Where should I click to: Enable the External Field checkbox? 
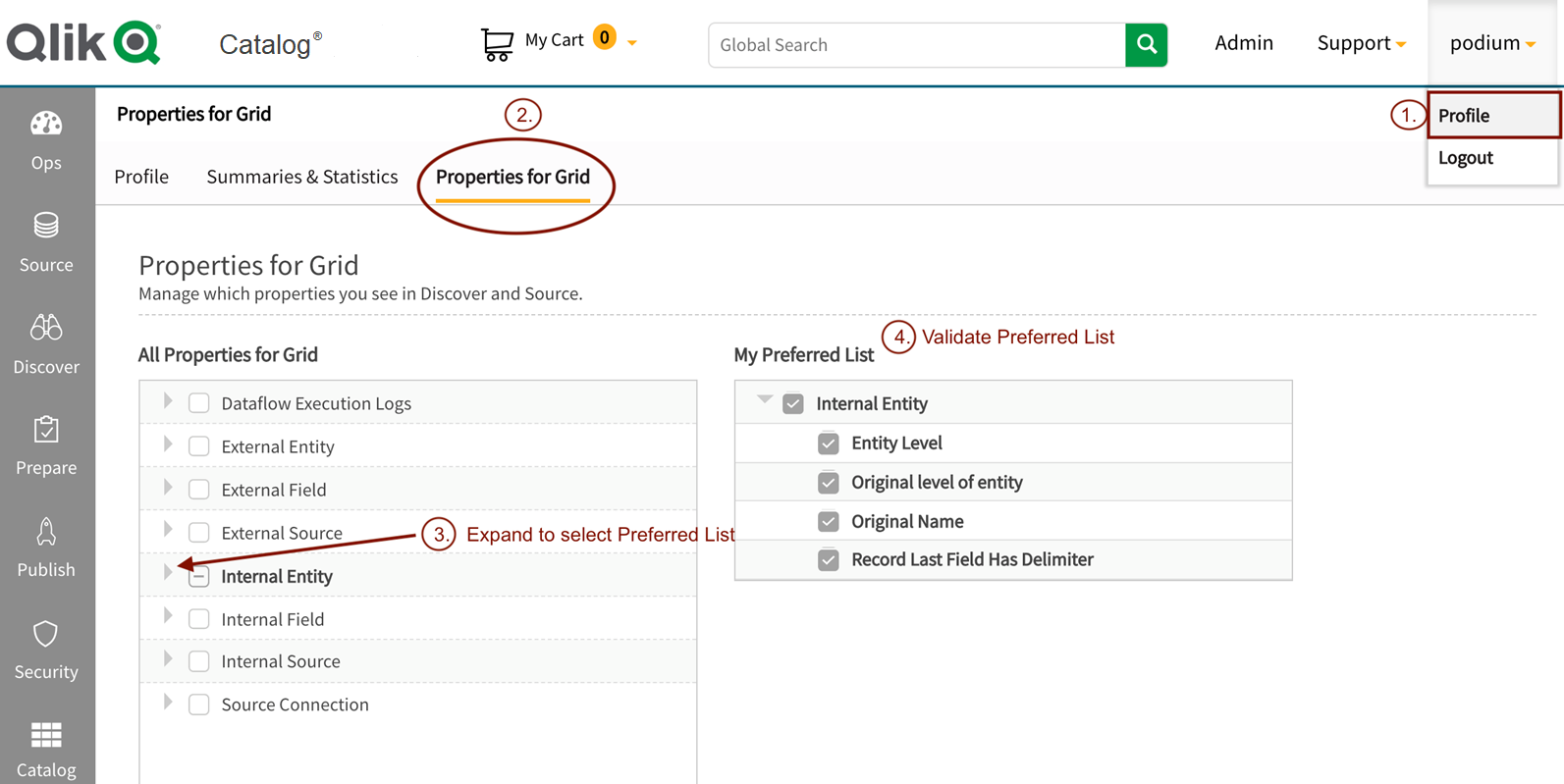(199, 490)
